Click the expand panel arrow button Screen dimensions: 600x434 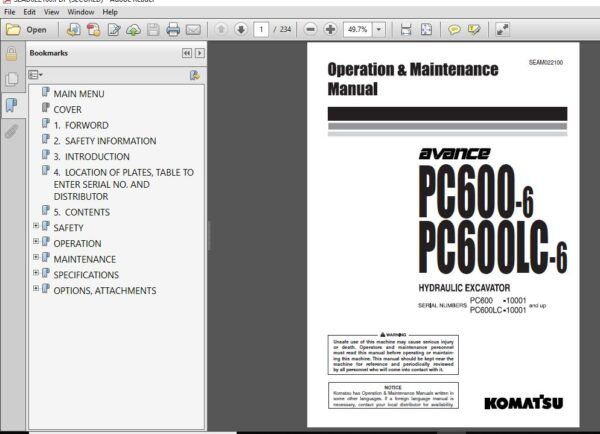[200, 53]
